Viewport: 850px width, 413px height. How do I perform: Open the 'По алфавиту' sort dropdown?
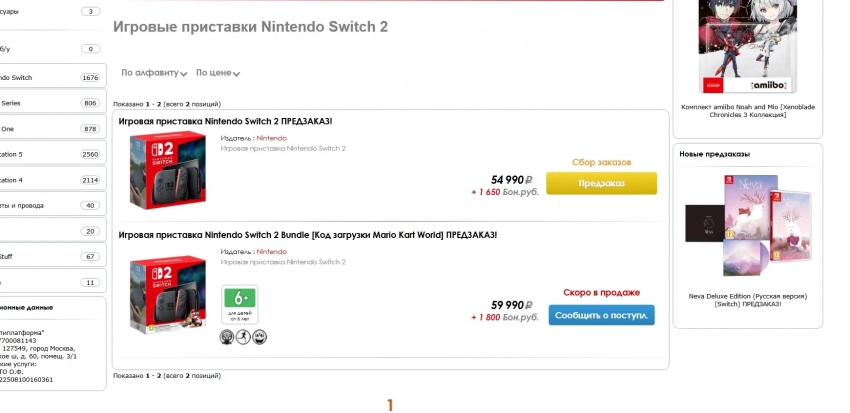click(x=154, y=73)
